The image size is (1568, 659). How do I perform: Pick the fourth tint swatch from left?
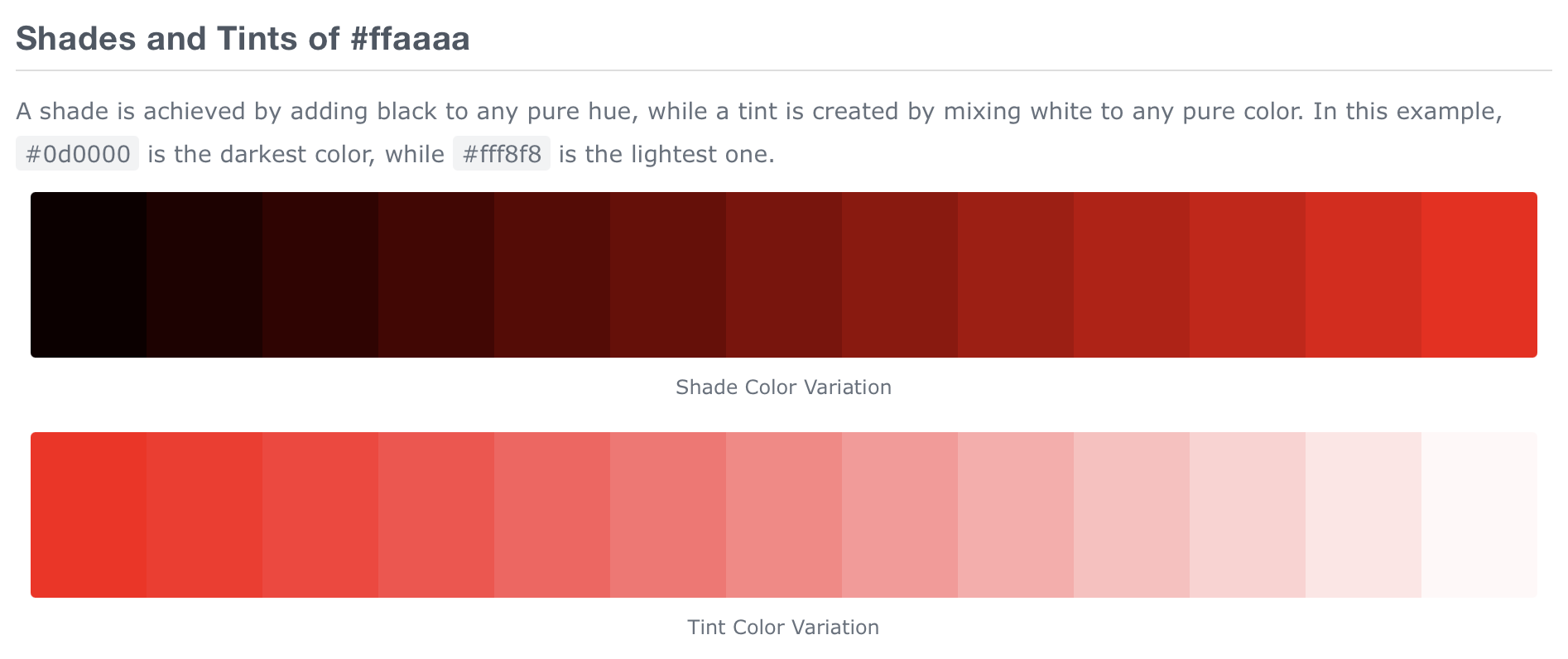click(436, 515)
